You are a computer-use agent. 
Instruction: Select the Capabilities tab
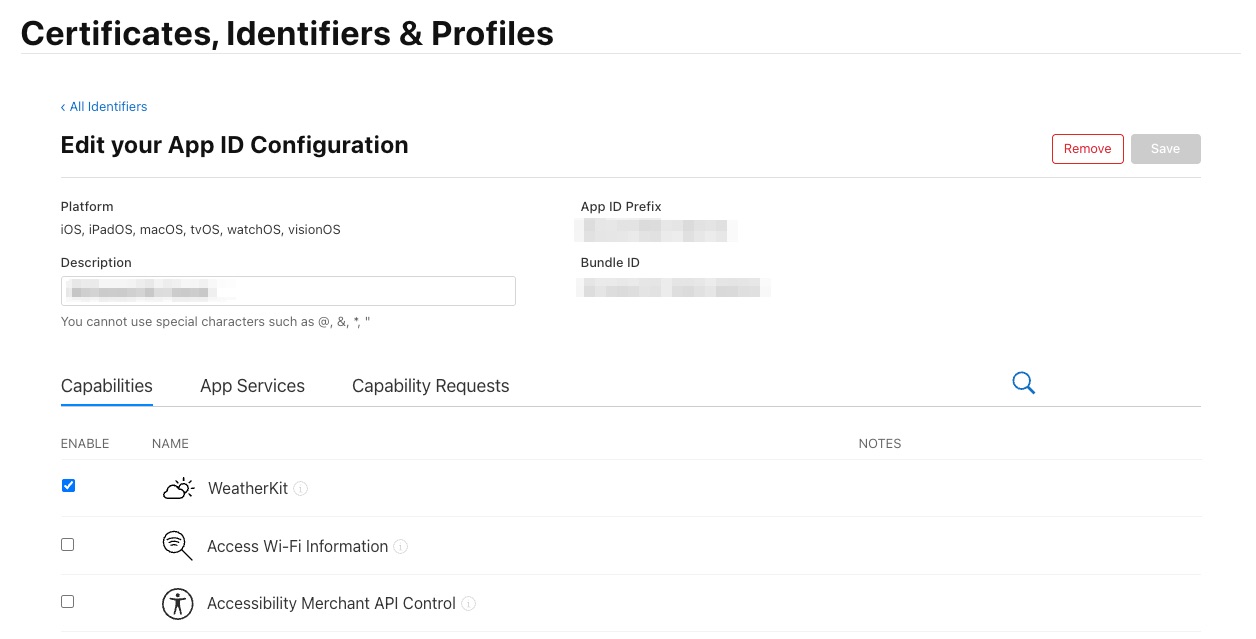(x=106, y=386)
